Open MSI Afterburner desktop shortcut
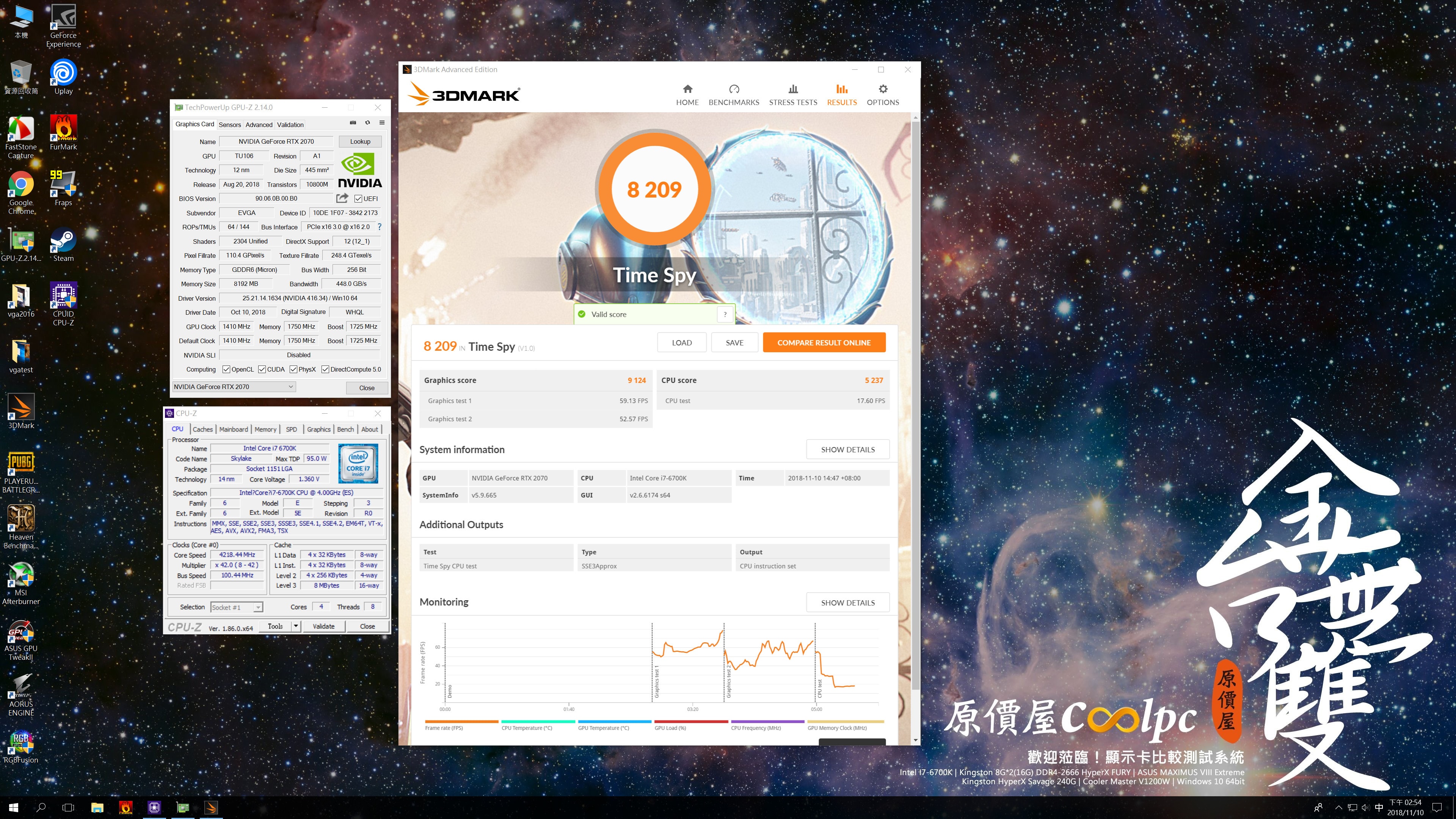 (x=21, y=583)
